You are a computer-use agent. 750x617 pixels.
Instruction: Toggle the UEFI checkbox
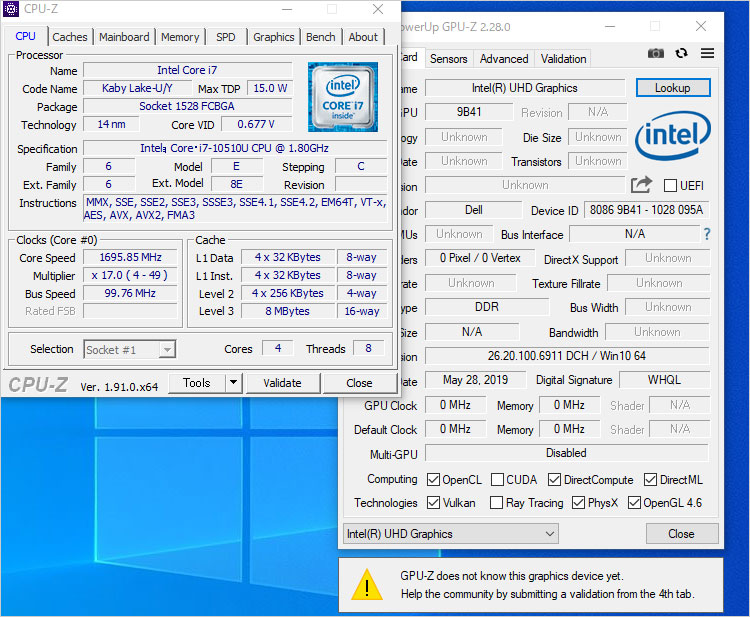pyautogui.click(x=671, y=186)
